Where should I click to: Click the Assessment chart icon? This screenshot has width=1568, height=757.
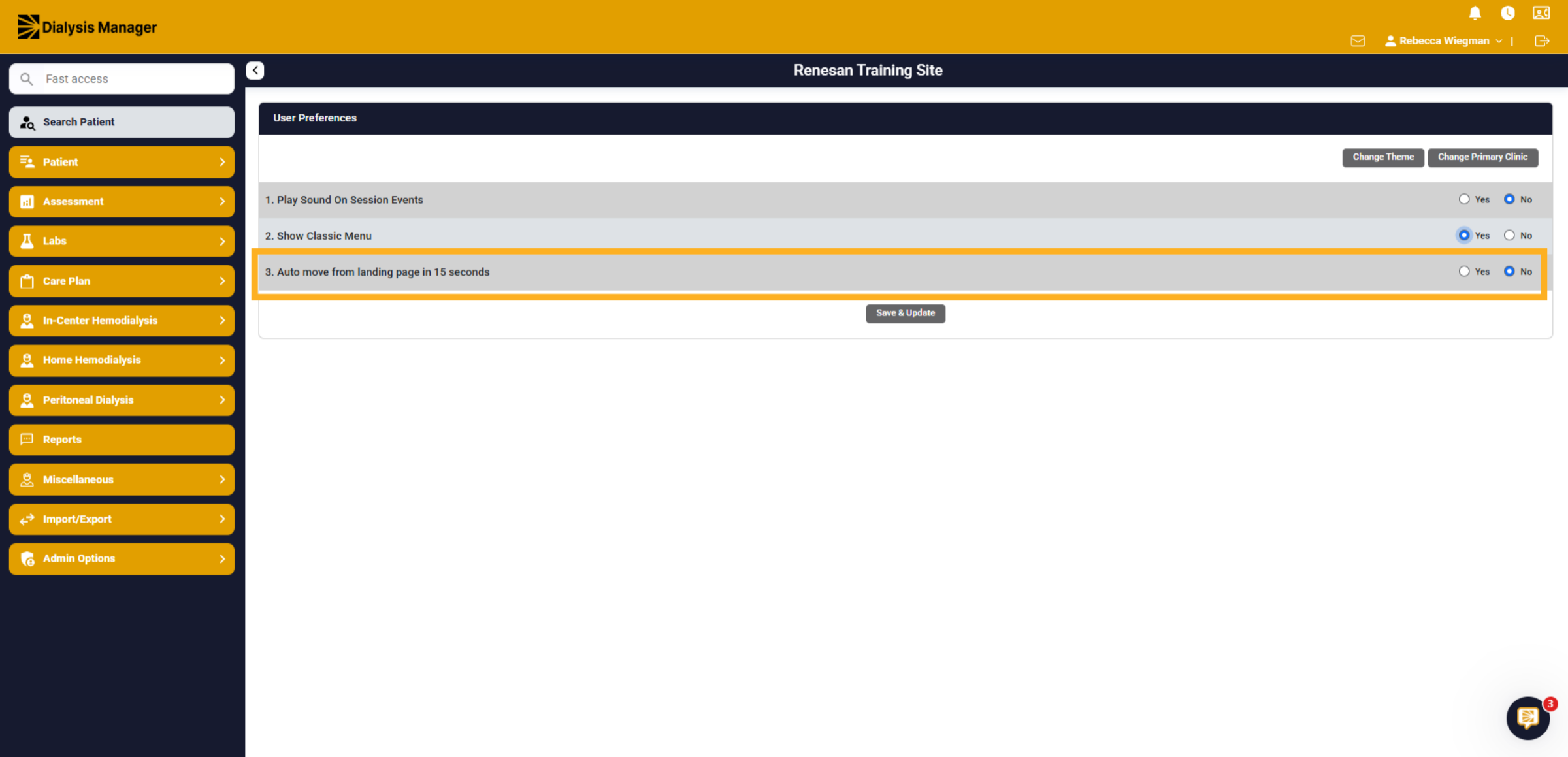(x=27, y=202)
